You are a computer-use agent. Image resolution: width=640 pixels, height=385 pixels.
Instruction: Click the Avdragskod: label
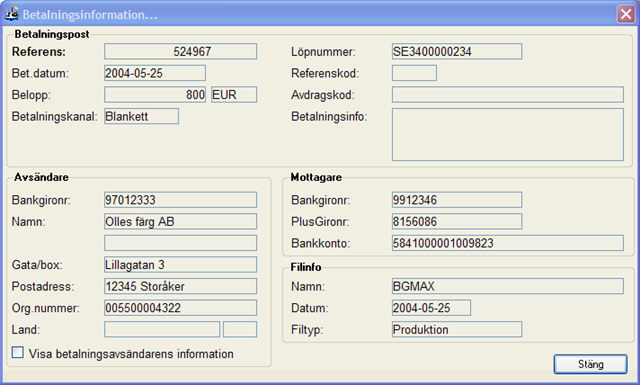tap(323, 95)
